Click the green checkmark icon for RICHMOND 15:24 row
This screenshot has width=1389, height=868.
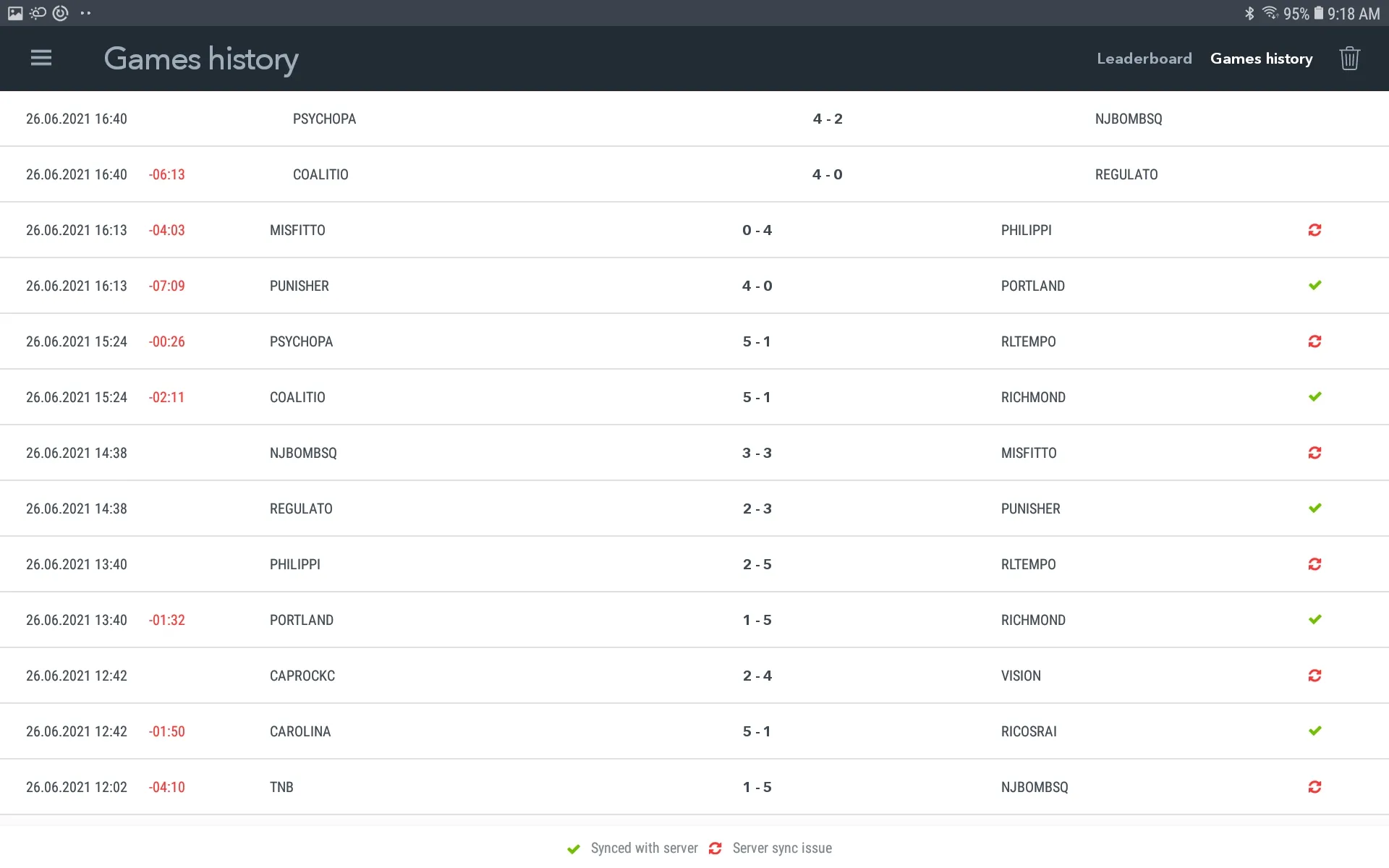(x=1315, y=397)
